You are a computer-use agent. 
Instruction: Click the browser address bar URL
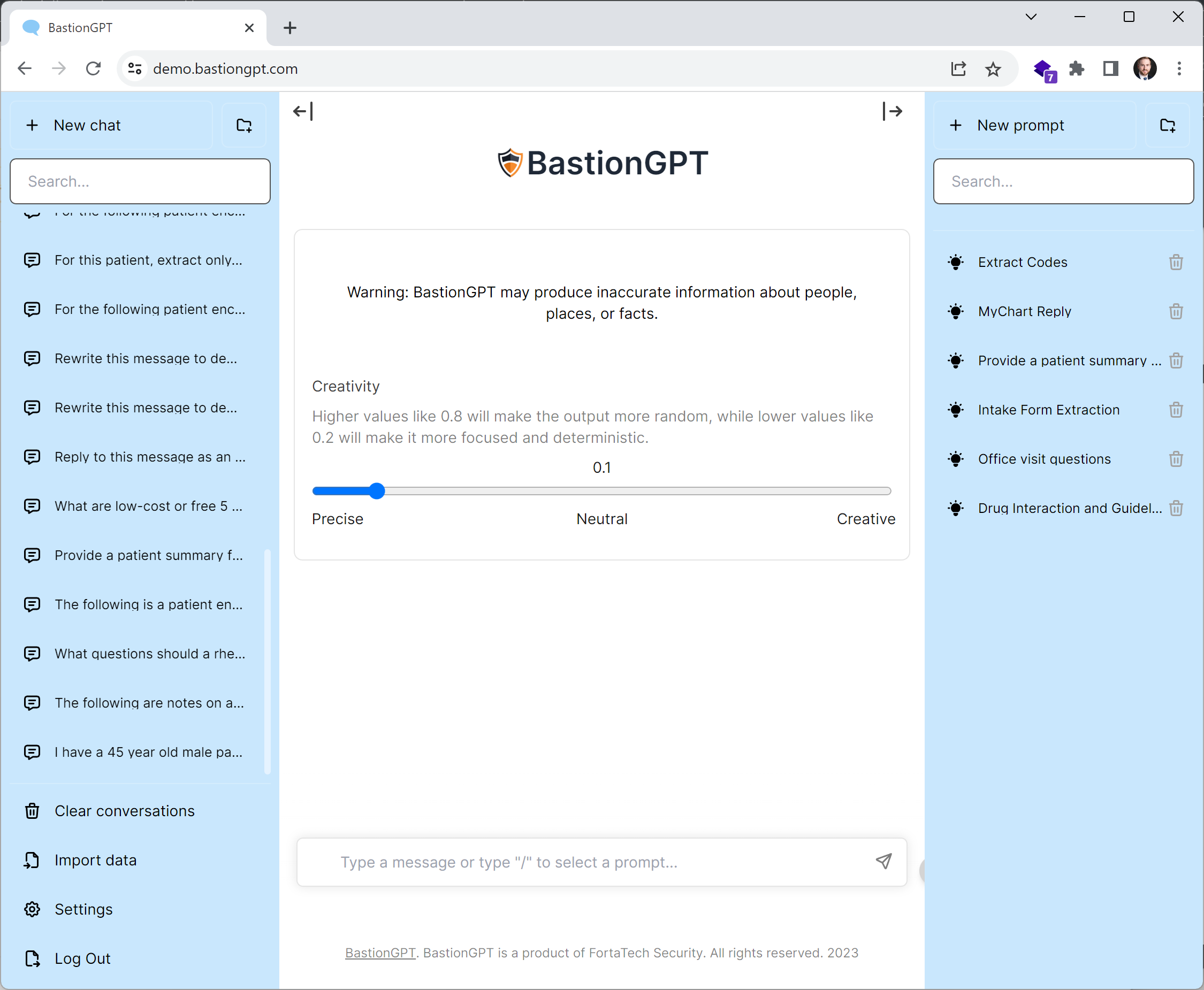click(x=225, y=69)
